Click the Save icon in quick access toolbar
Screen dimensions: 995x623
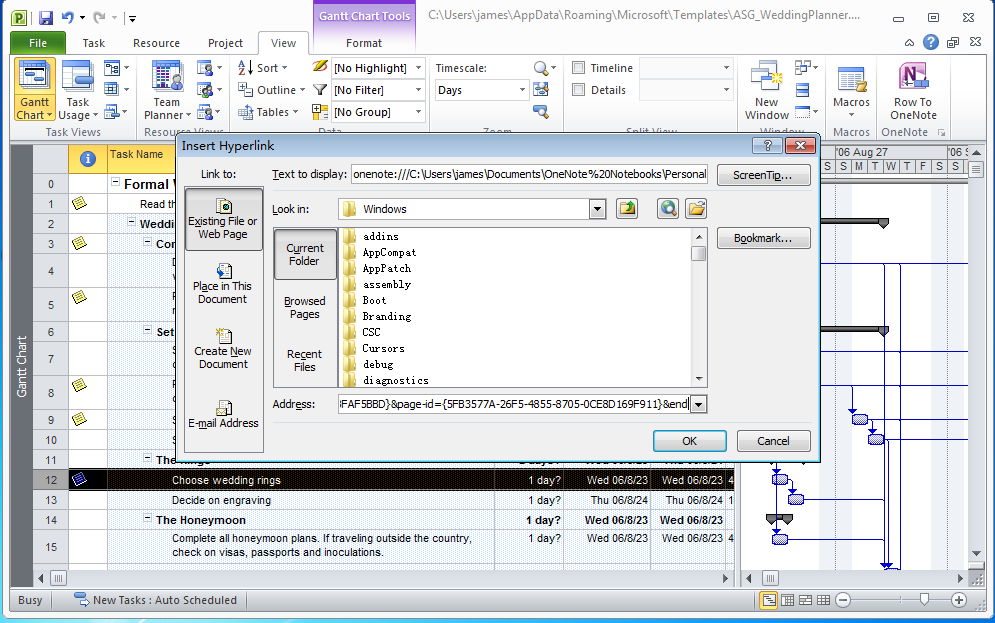tap(46, 18)
